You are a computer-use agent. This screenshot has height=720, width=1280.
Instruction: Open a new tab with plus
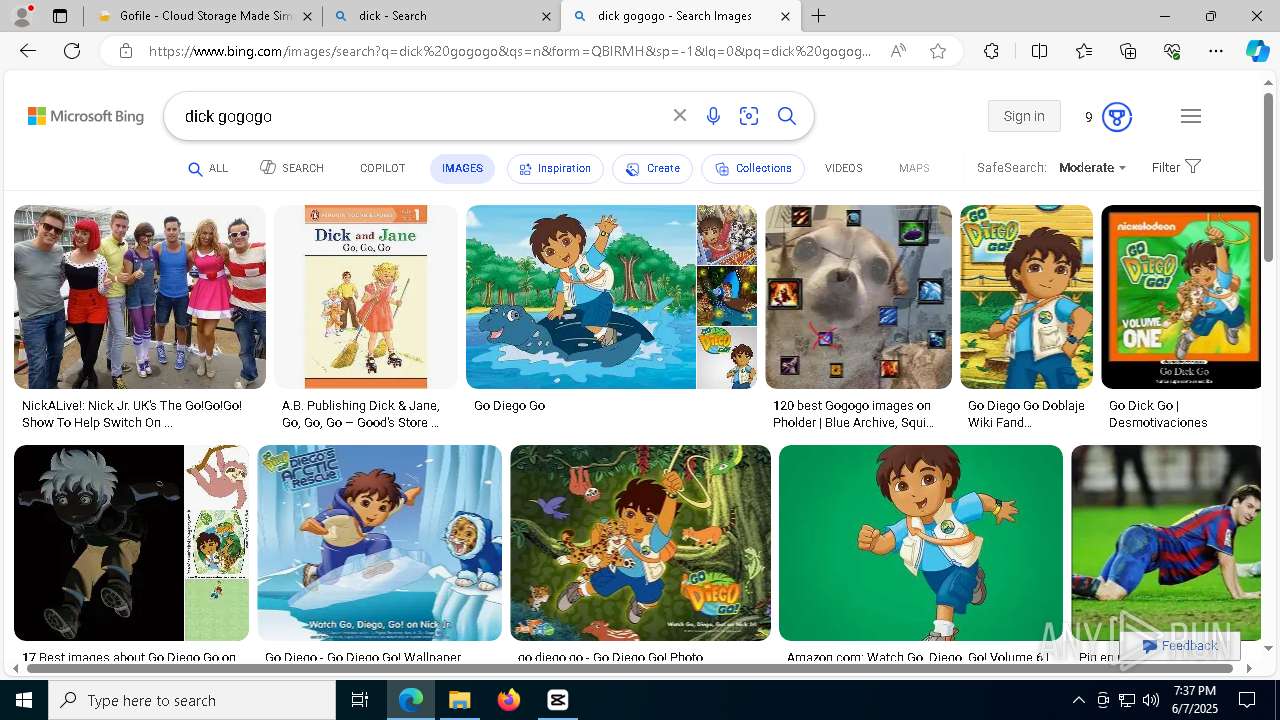click(818, 16)
